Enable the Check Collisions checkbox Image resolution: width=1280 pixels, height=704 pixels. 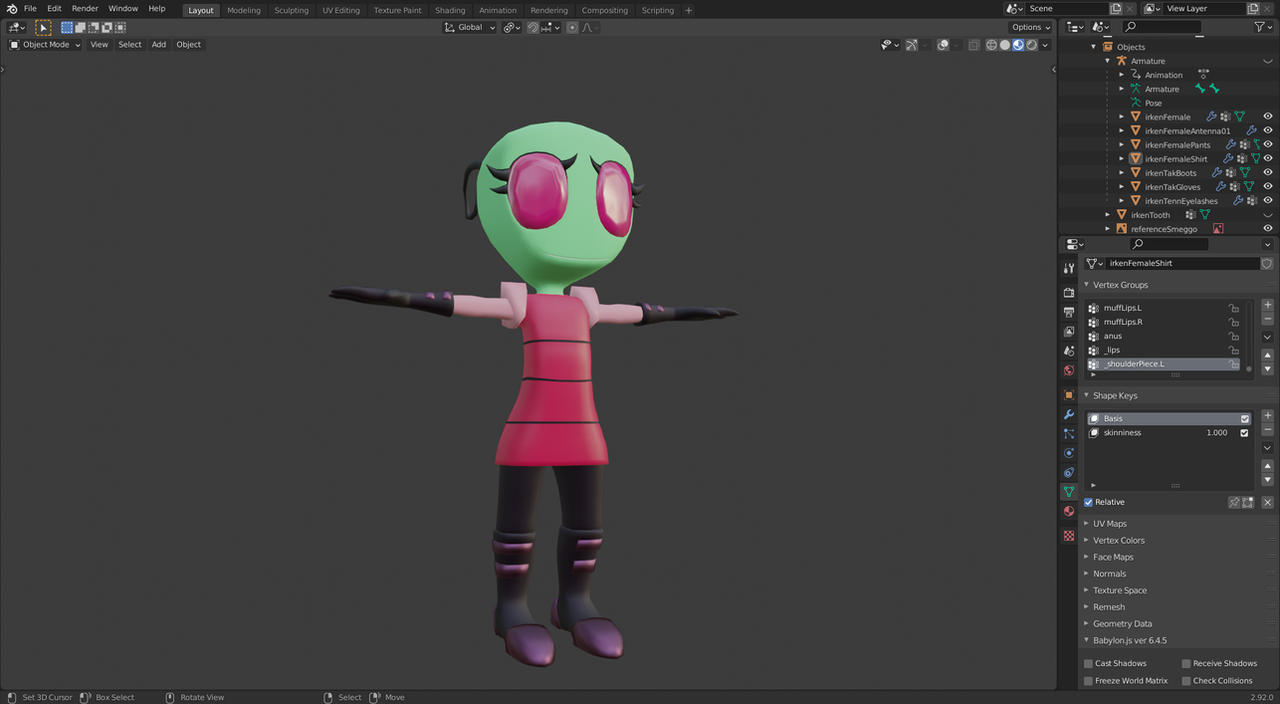pos(1187,681)
